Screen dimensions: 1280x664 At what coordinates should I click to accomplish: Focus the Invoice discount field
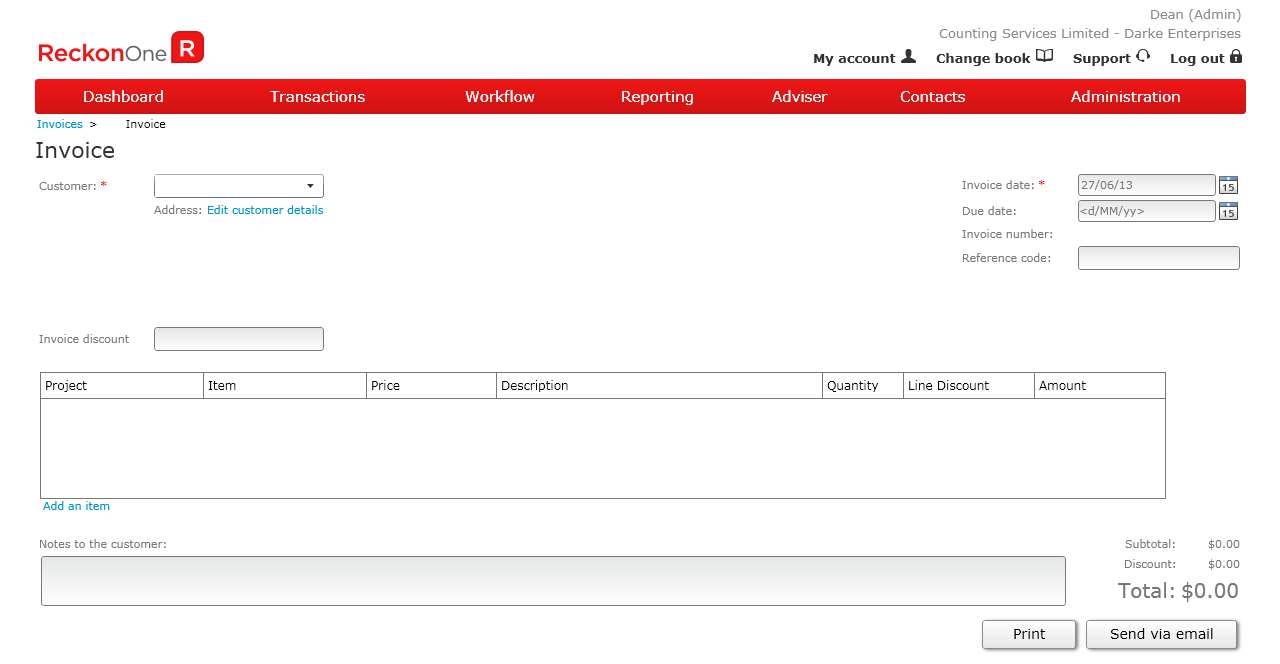(x=239, y=339)
